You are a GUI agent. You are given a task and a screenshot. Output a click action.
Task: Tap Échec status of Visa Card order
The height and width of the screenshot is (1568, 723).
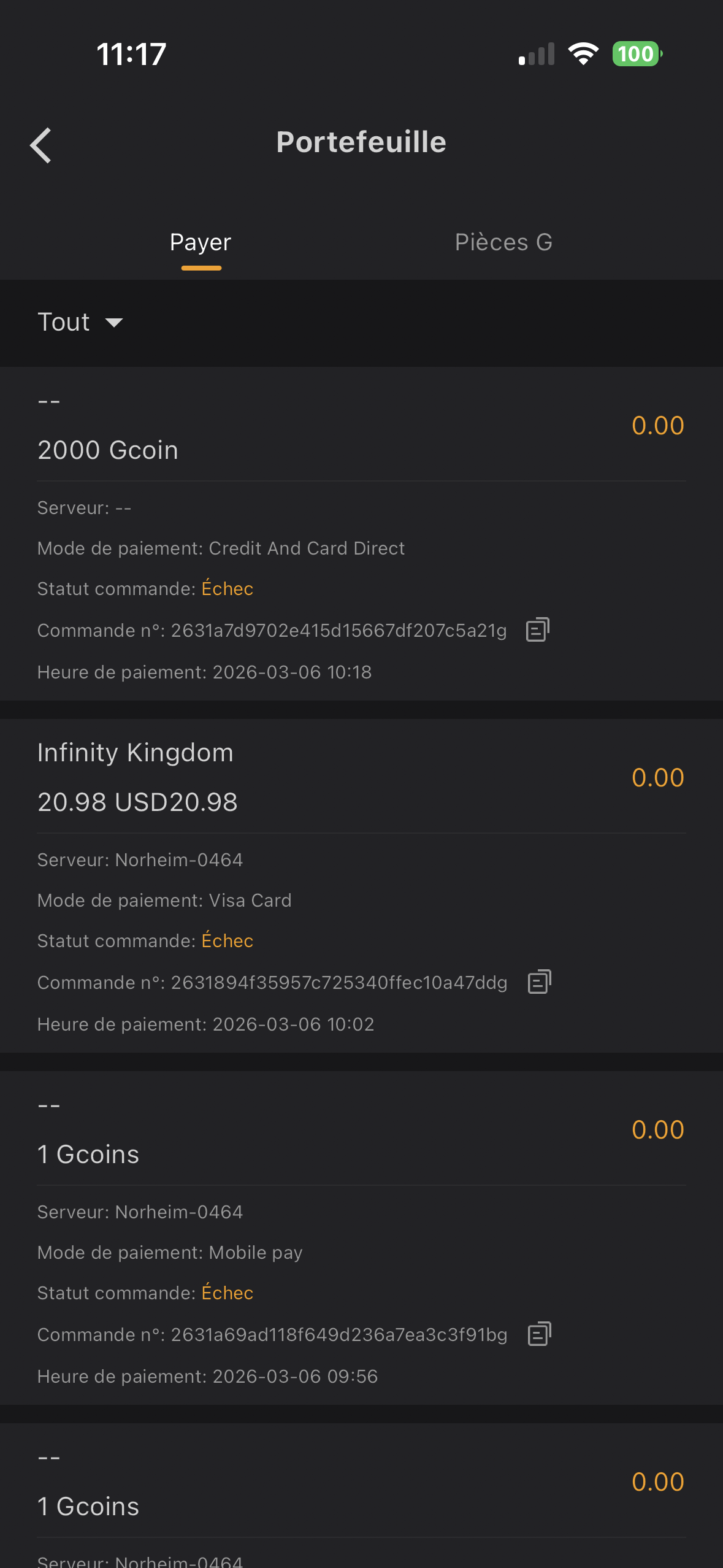[x=228, y=941]
